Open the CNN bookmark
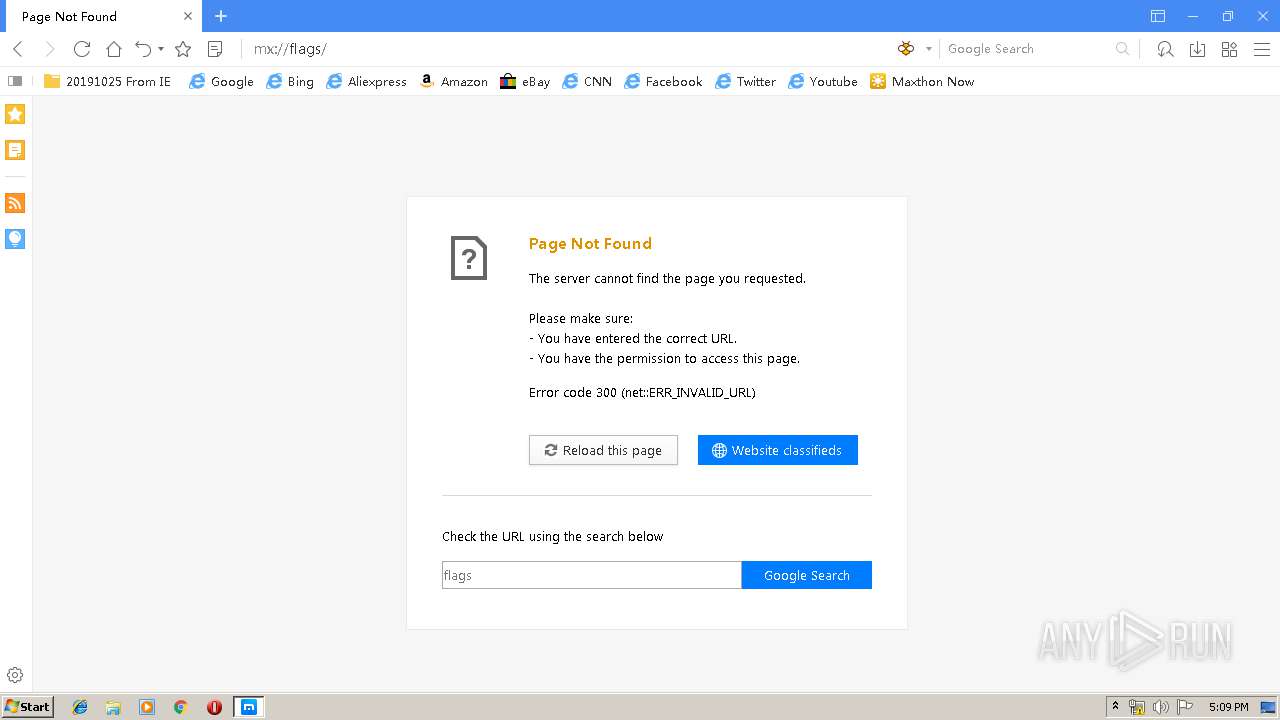 pos(587,82)
